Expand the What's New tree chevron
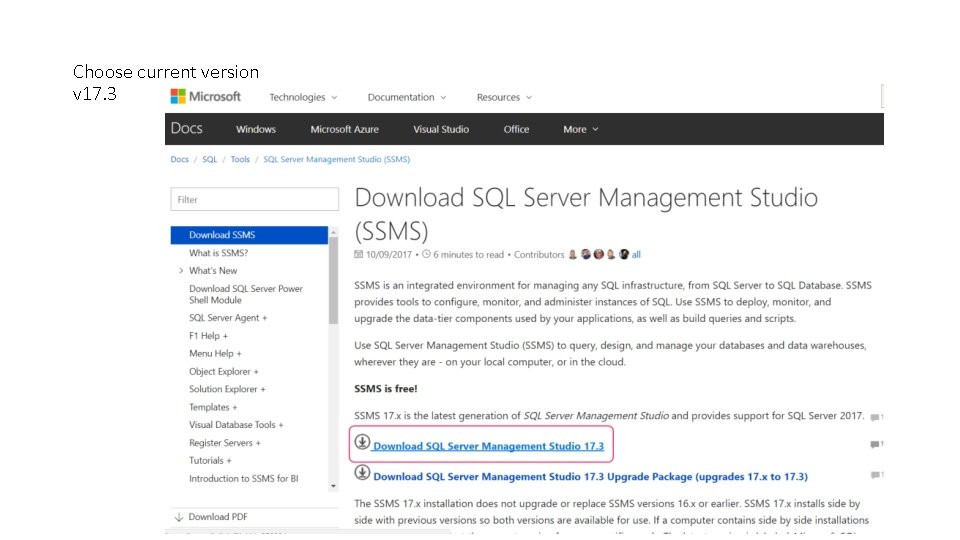 point(181,271)
